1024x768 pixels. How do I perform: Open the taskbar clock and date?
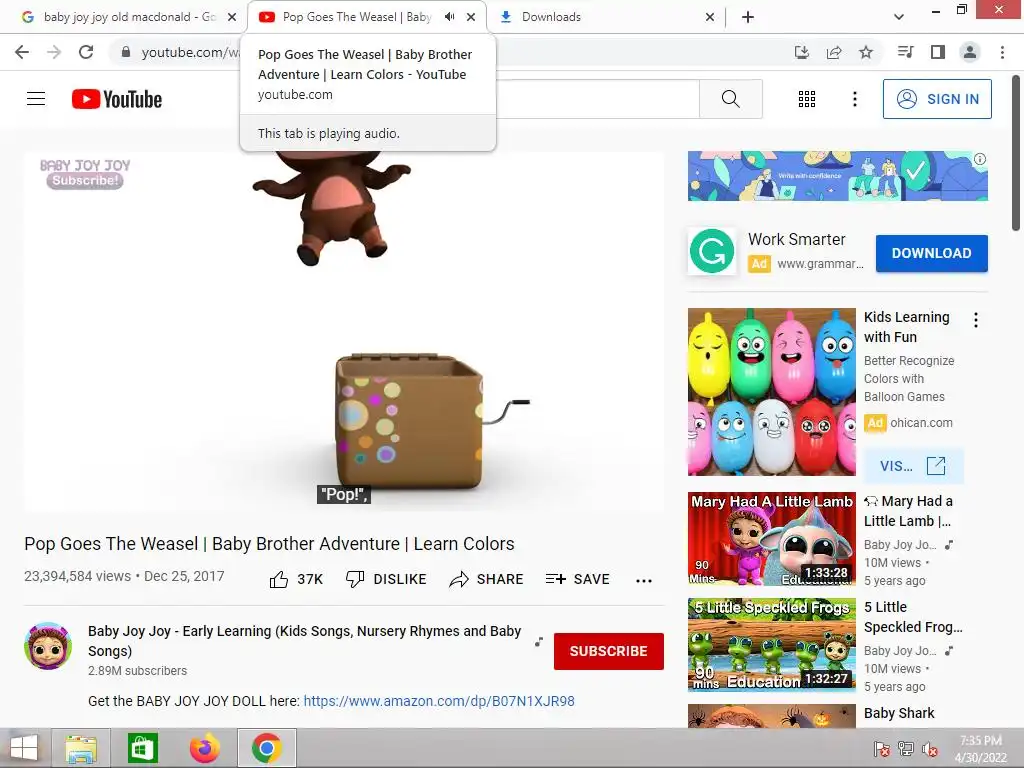[x=981, y=749]
